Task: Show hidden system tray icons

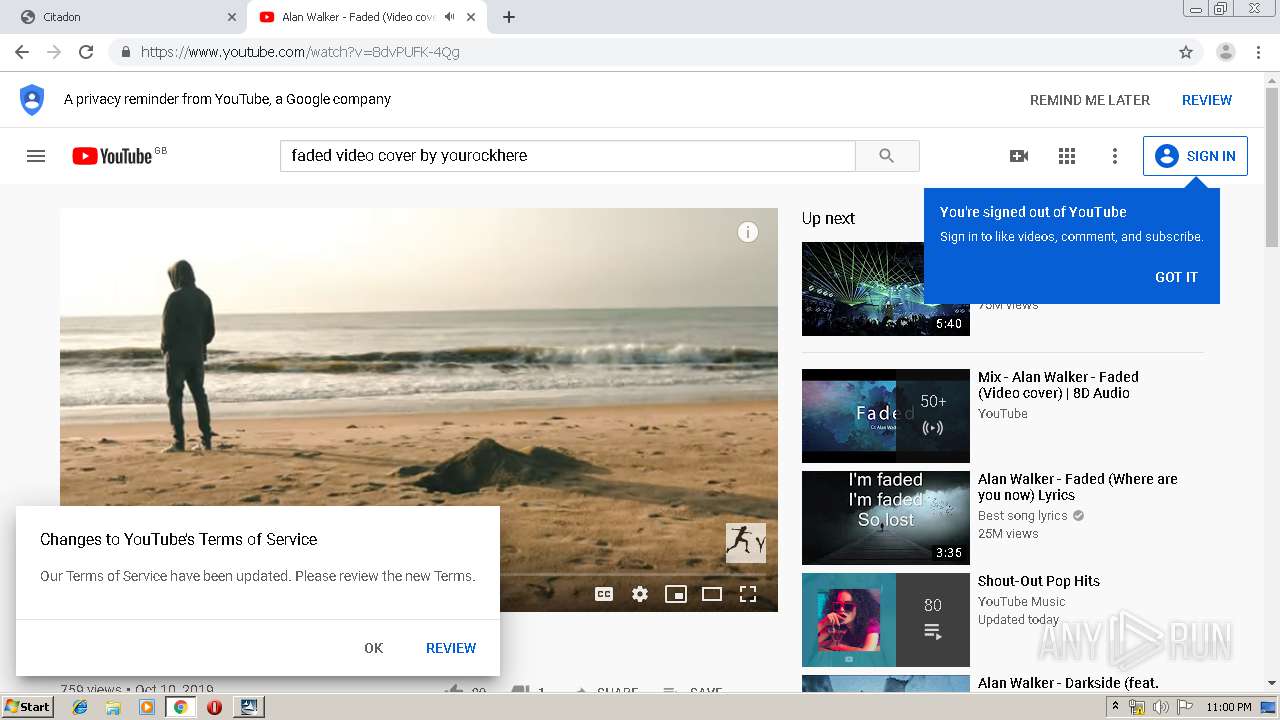Action: [1116, 707]
